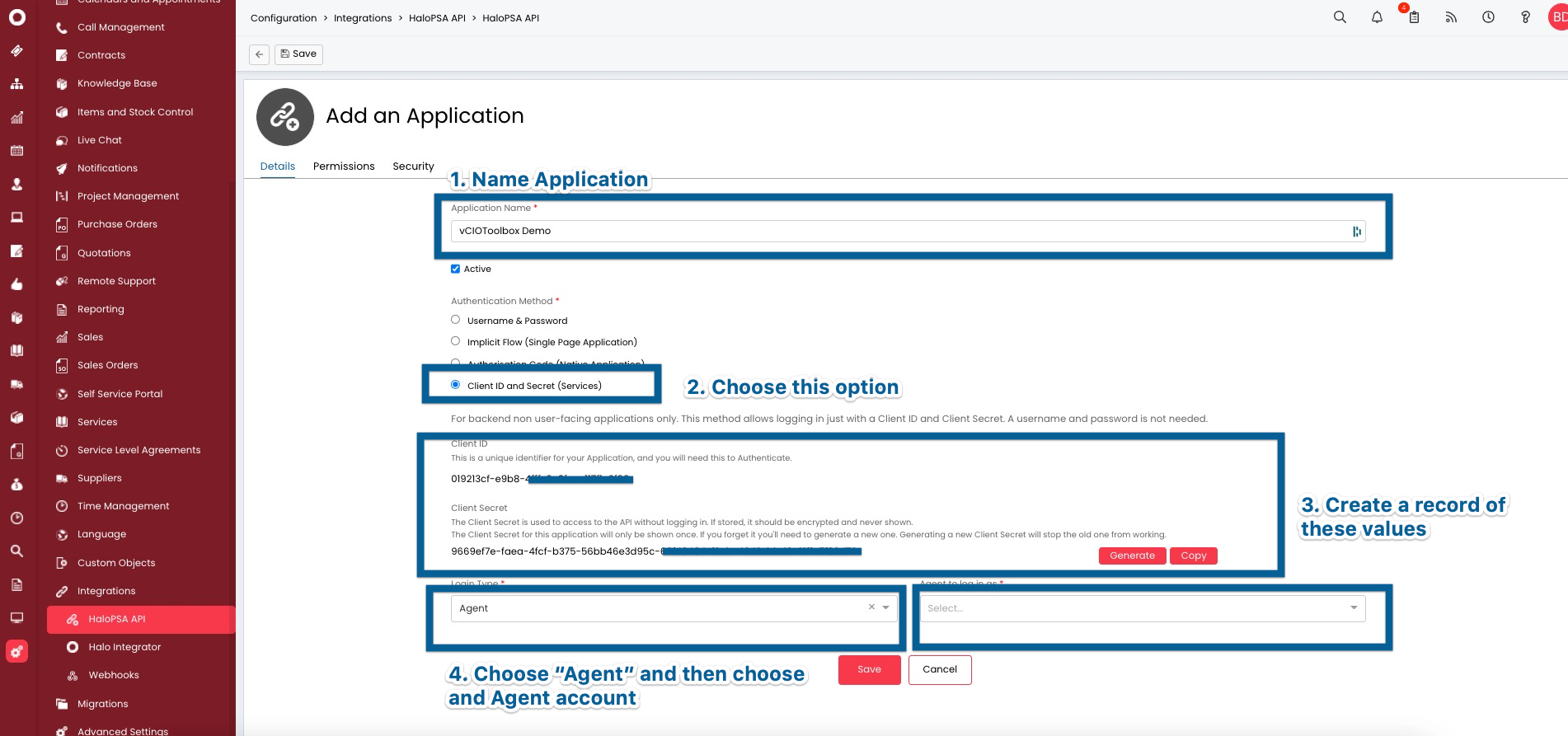Go to first HaloPSA API breadcrumb
This screenshot has width=1568, height=736.
(437, 18)
